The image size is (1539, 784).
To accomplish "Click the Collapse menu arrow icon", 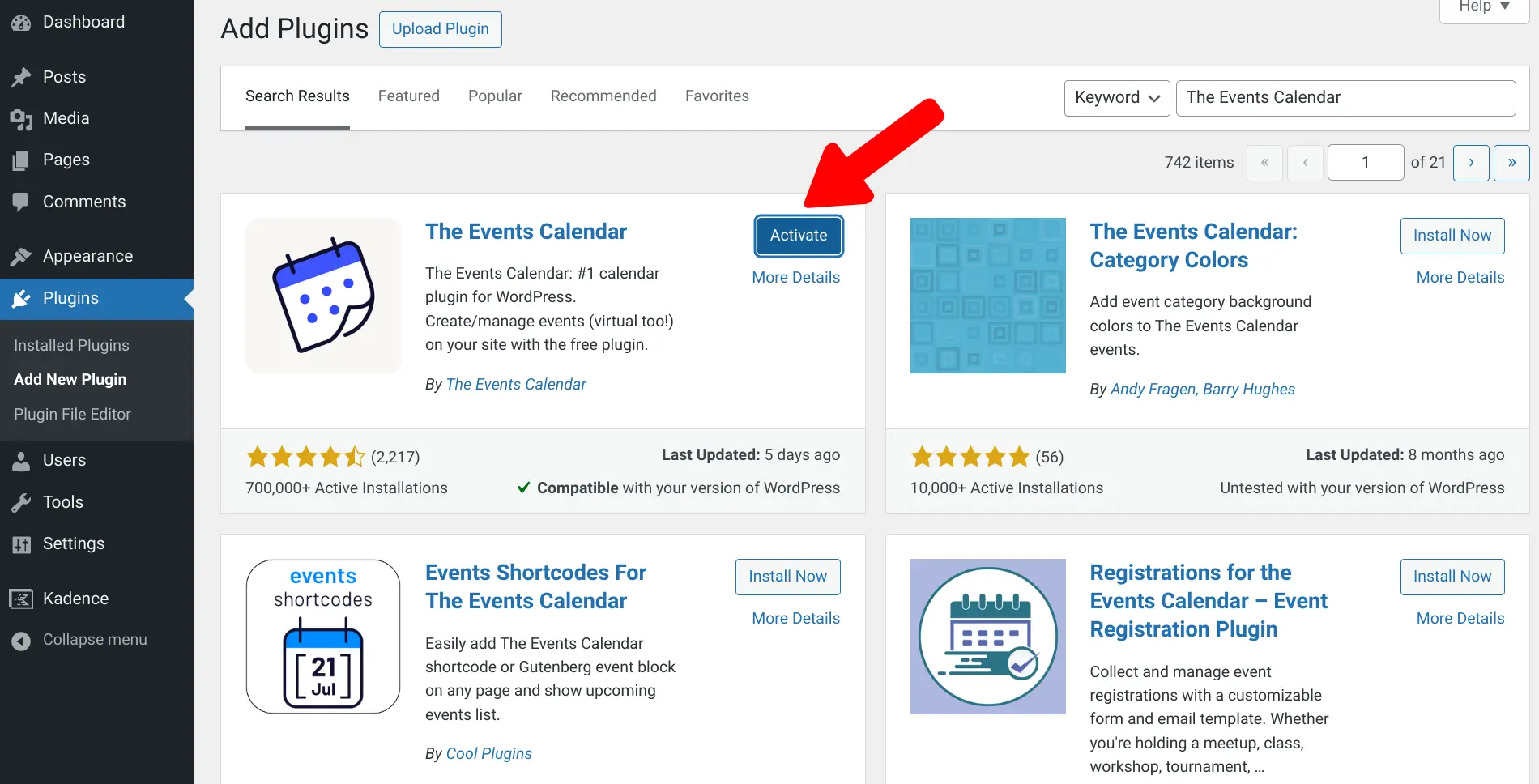I will (x=21, y=641).
